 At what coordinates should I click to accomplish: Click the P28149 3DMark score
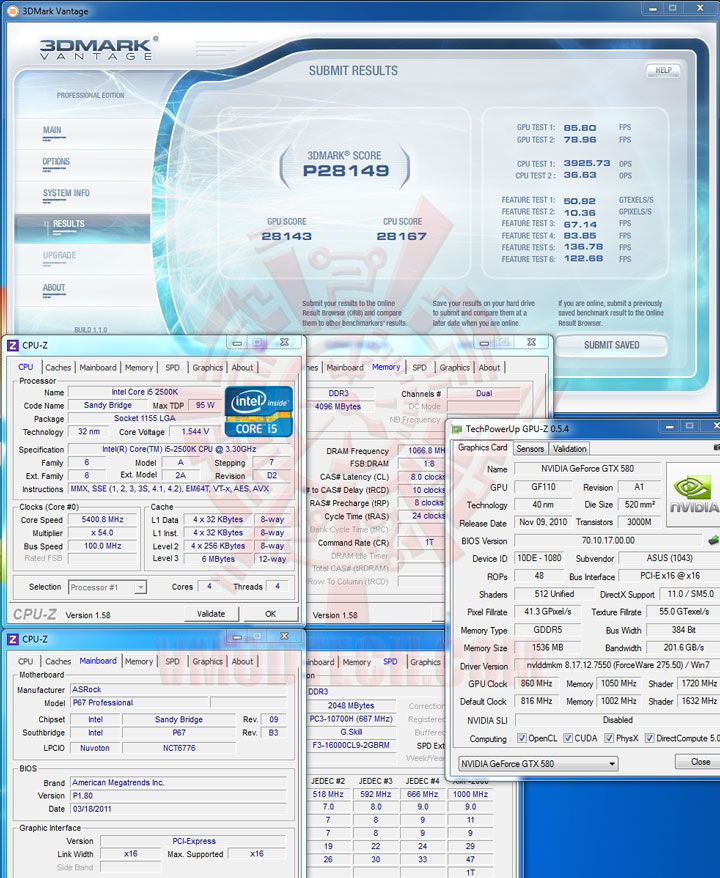click(345, 171)
